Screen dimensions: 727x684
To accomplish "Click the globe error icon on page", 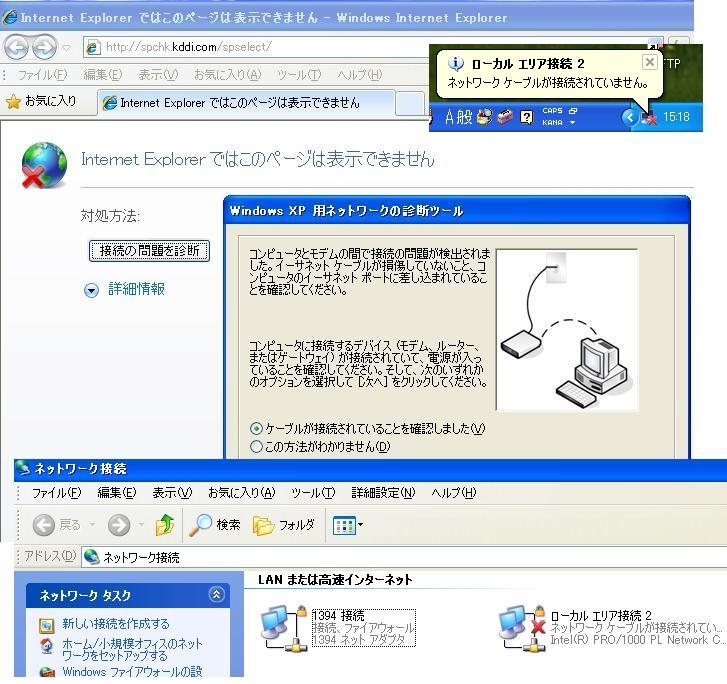I will pyautogui.click(x=44, y=165).
